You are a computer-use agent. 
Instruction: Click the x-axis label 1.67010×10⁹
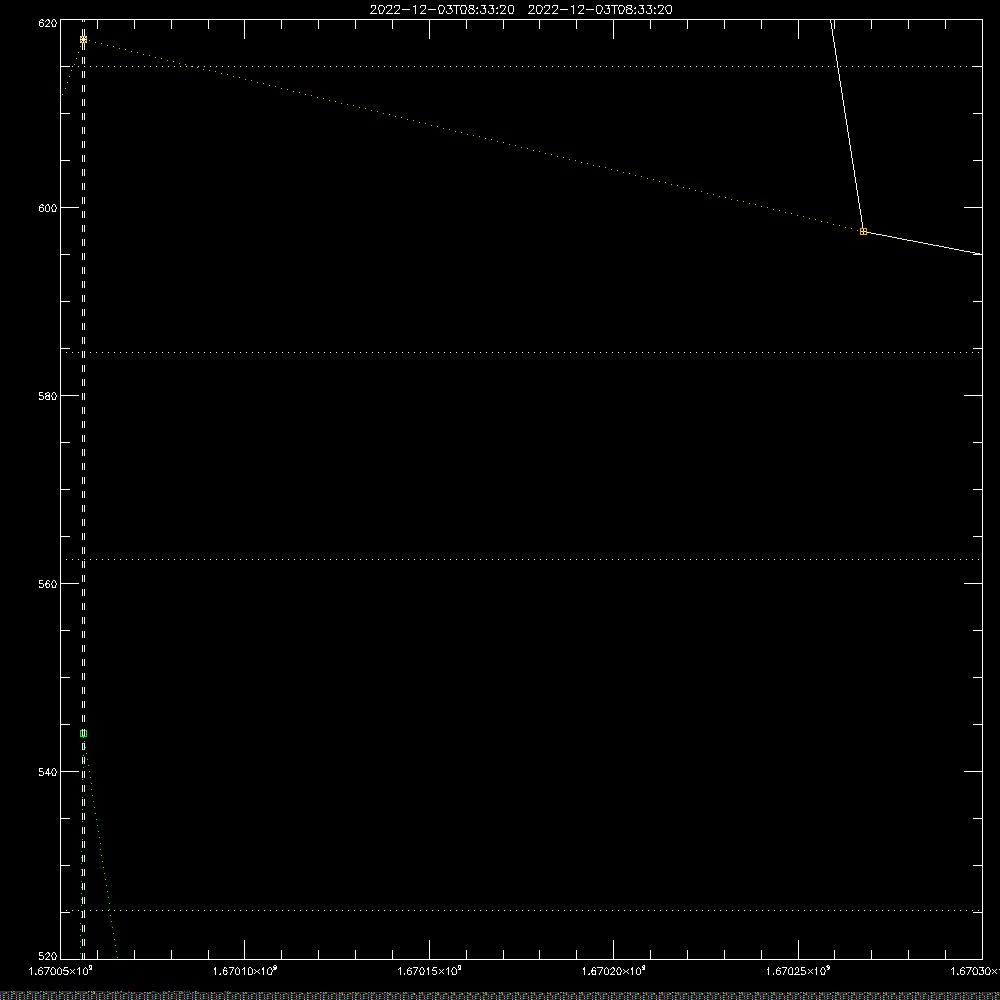[245, 971]
